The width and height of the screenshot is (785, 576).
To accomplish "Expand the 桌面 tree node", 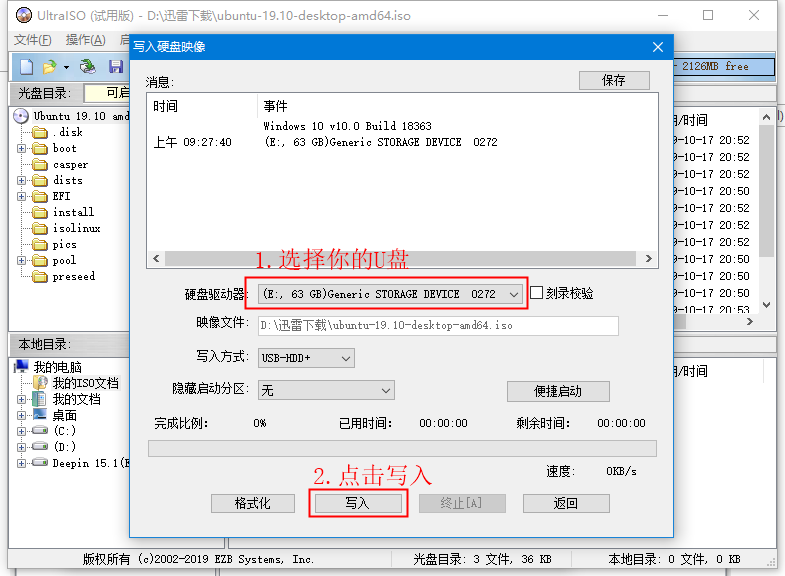I will pos(21,415).
